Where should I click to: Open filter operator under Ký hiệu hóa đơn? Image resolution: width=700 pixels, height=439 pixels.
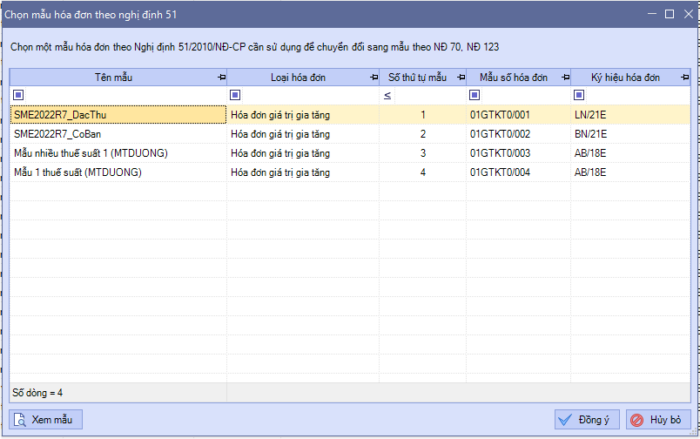point(579,95)
